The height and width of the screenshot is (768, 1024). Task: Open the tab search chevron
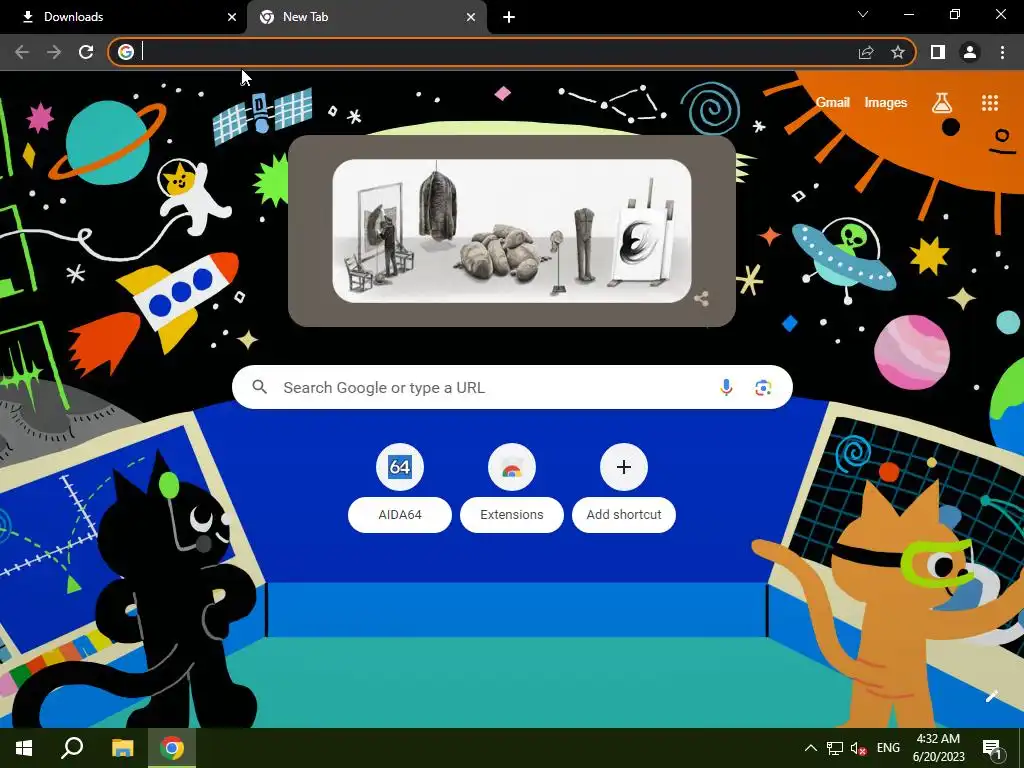point(863,14)
